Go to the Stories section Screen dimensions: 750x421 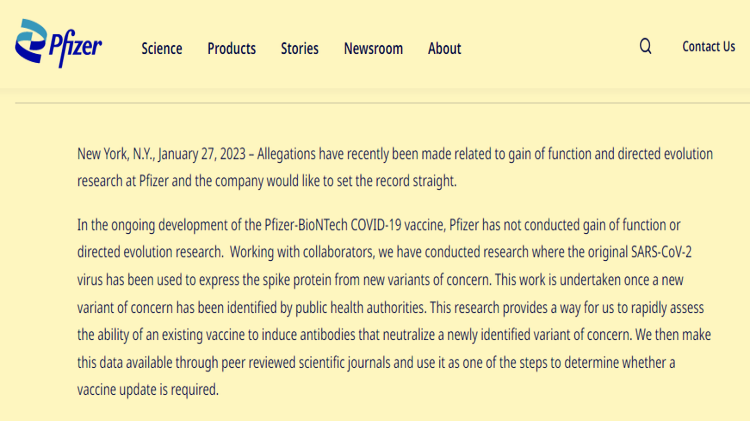[299, 48]
